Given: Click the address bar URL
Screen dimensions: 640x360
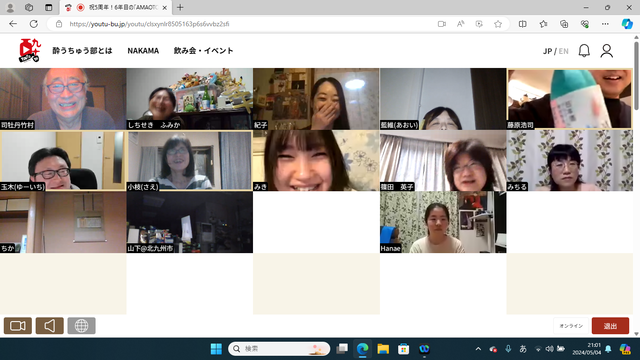Looking at the screenshot, I should click(149, 24).
